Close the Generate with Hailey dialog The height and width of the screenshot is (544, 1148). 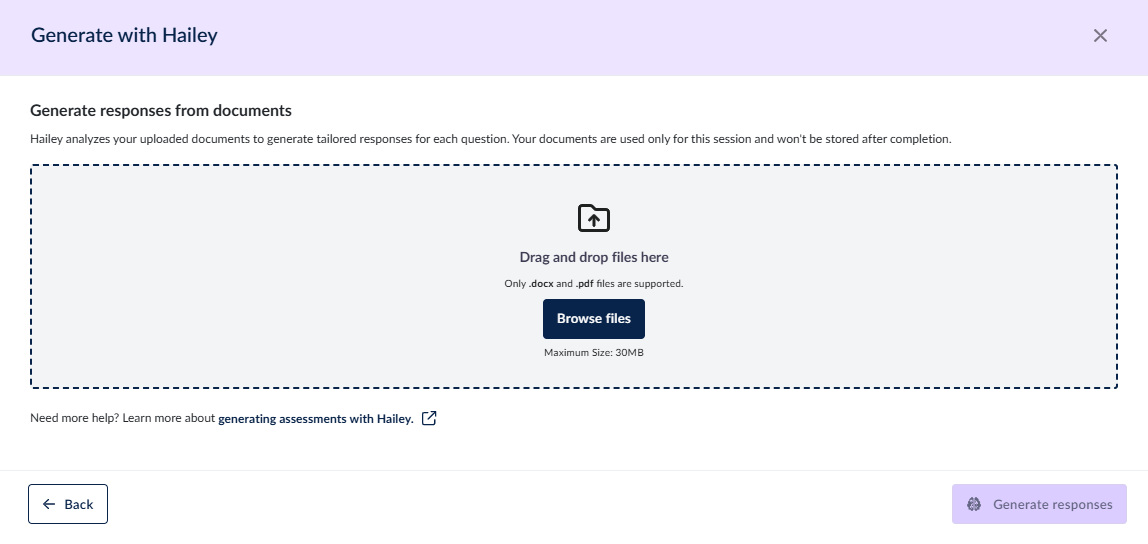tap(1100, 35)
